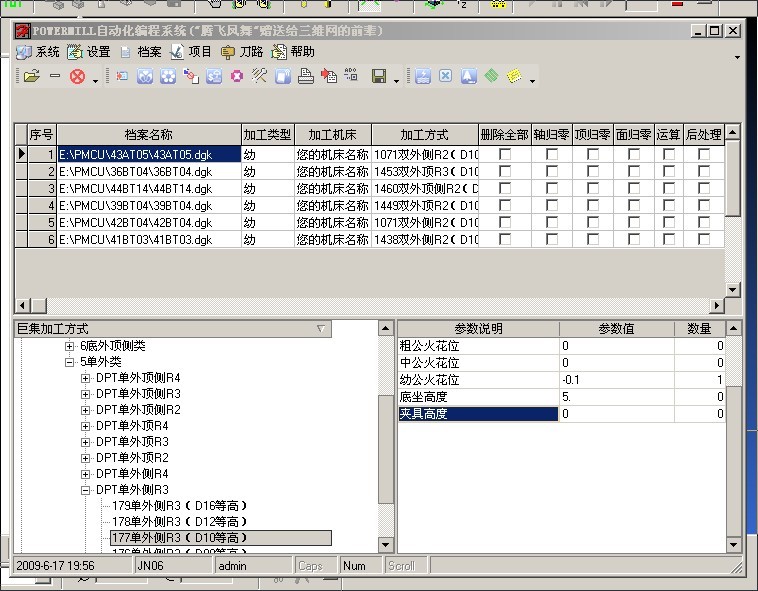Screen dimensions: 758x591
Task: Click the blue butterfly-shaped toolbar icon
Action: [145, 76]
